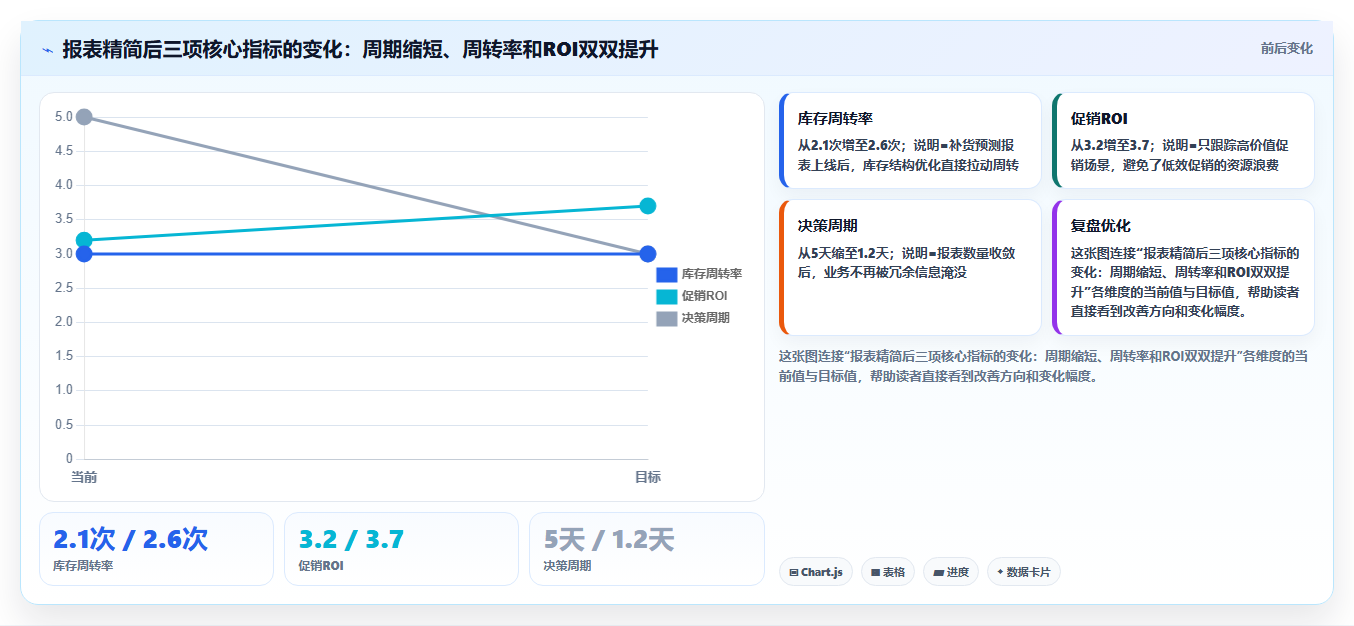Toggle the 库存周转率 legend color box
The image size is (1354, 626).
pos(667,274)
